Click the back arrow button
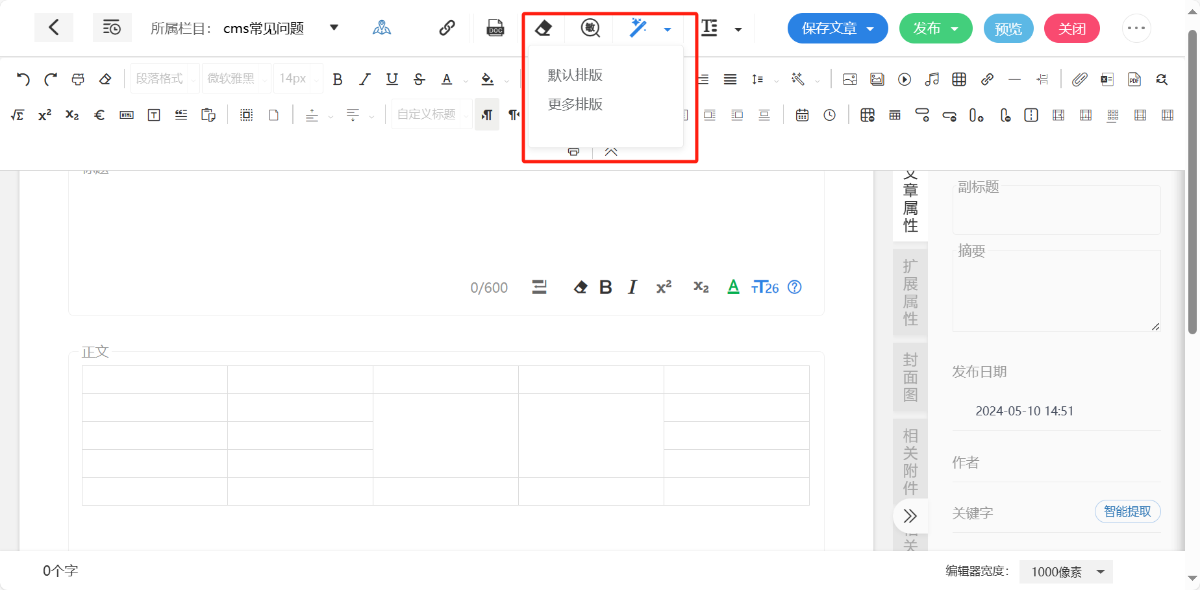Screen dimensions: 1200x590 pos(54,28)
